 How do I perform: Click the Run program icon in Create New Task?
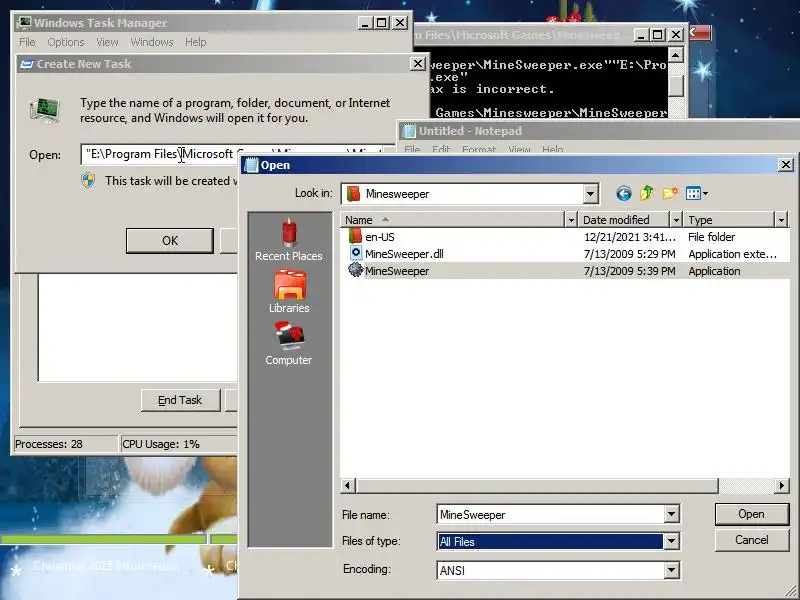tap(45, 110)
